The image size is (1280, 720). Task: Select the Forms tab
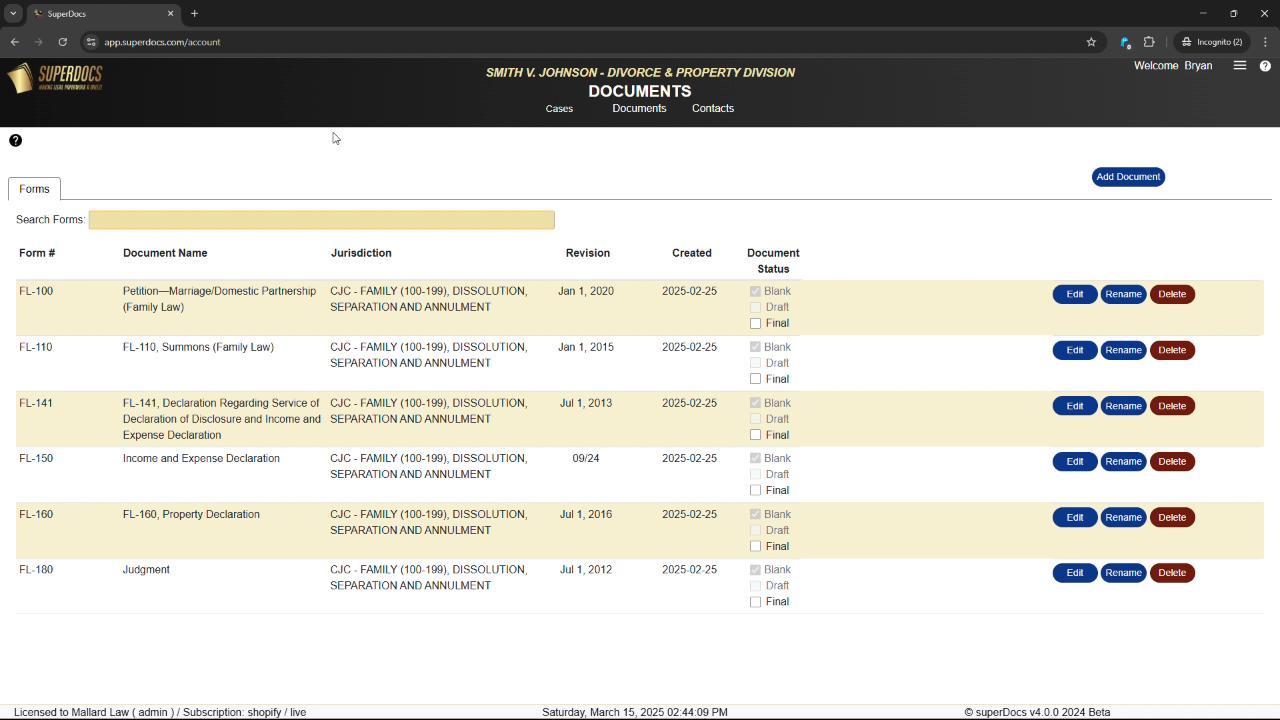coord(34,189)
